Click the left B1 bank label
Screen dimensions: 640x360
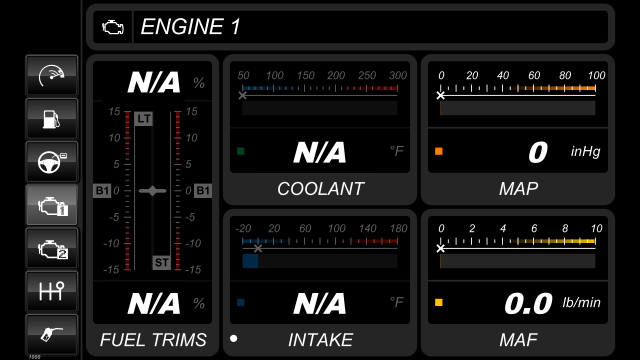[102, 191]
